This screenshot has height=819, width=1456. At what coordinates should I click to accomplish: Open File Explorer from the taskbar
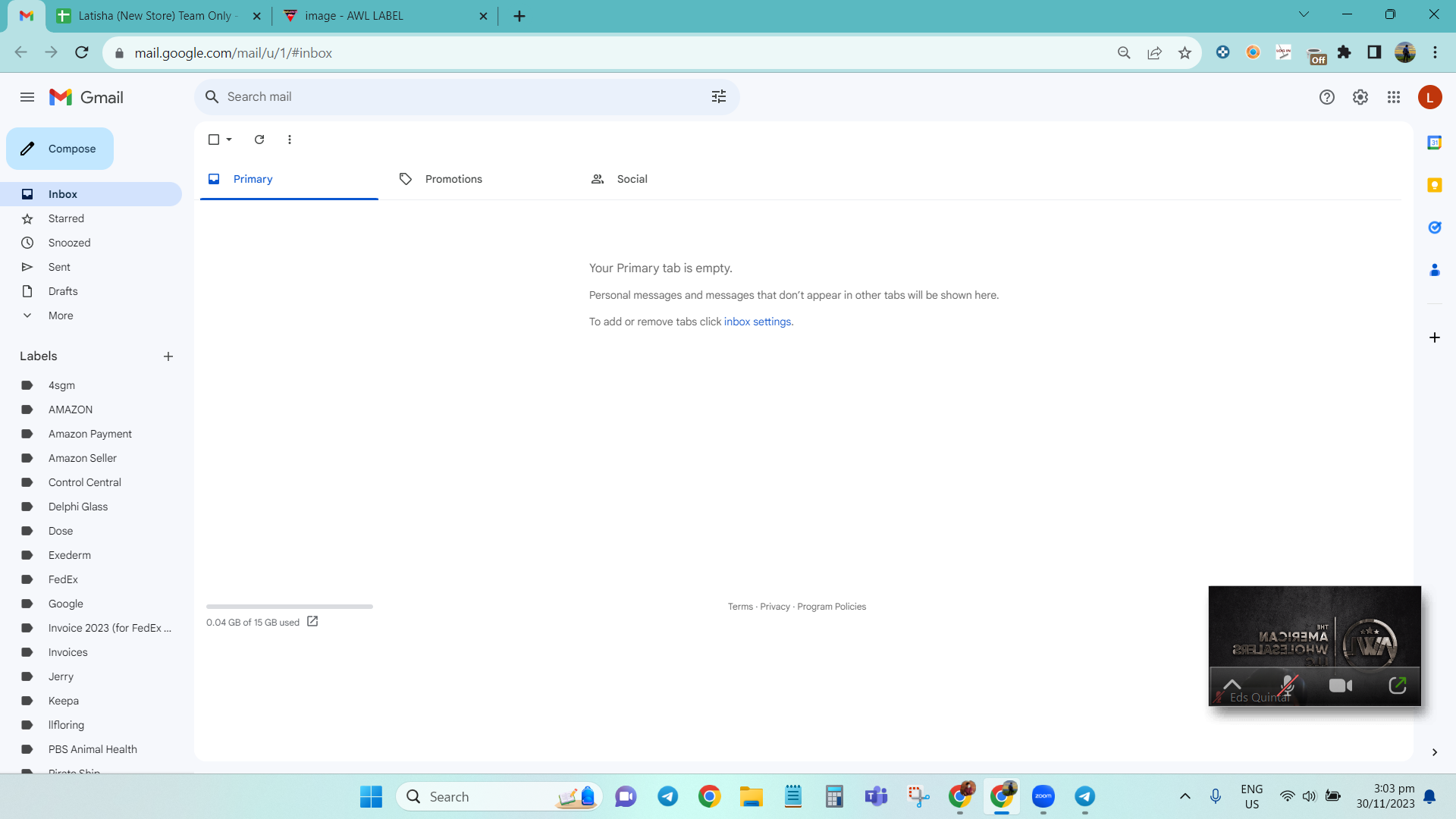click(x=751, y=797)
